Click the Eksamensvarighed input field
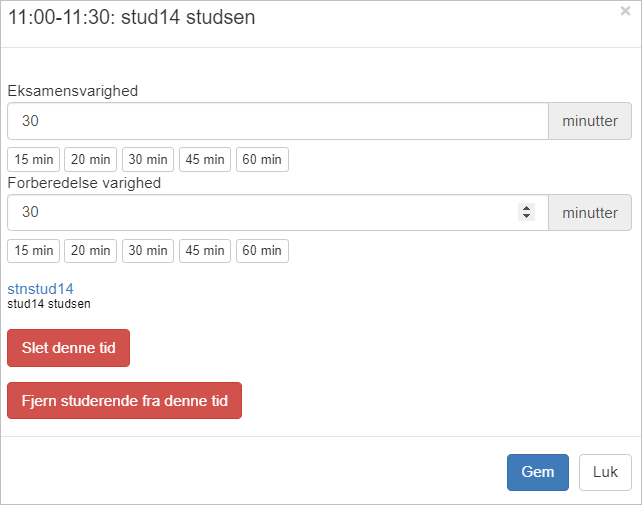The height and width of the screenshot is (505, 642). click(x=277, y=121)
